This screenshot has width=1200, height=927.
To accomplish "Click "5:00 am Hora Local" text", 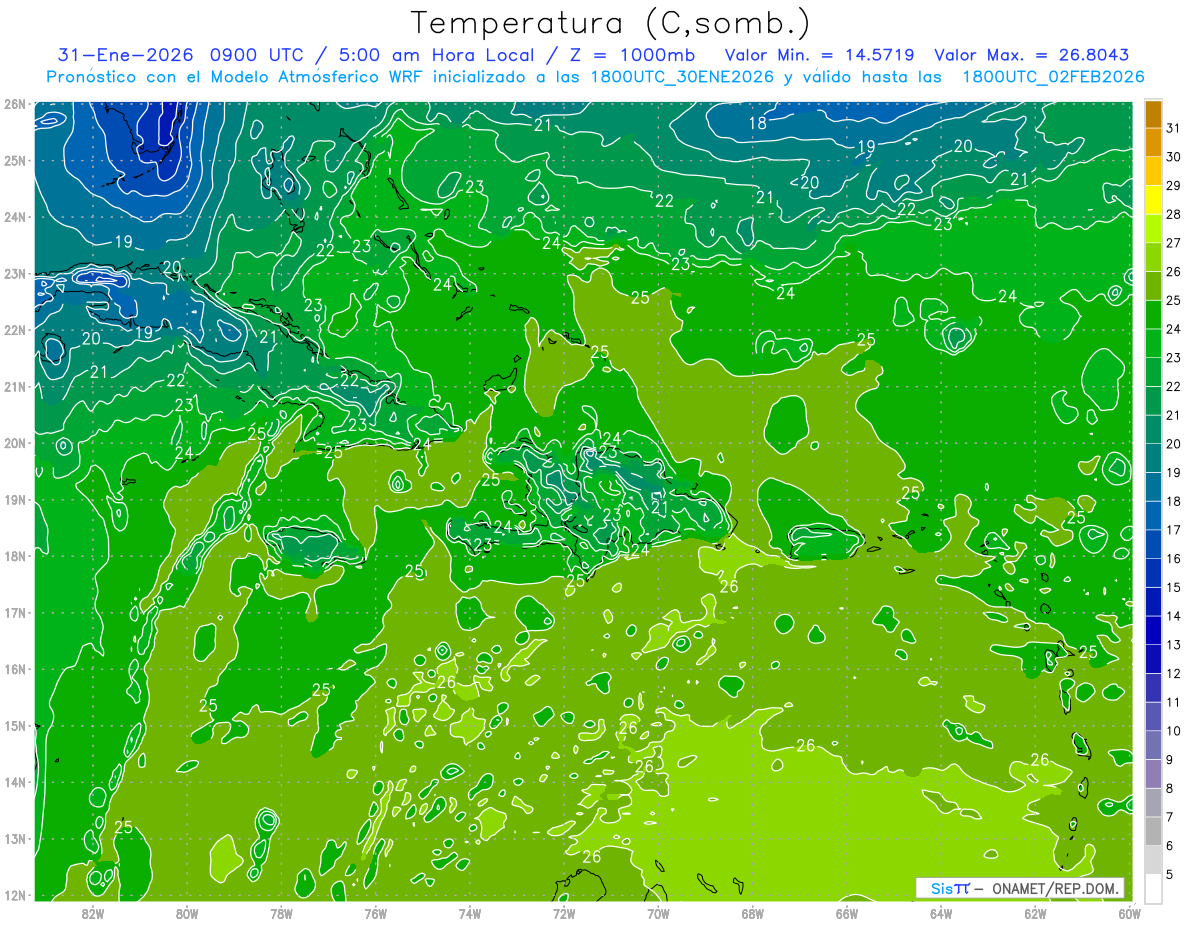I will point(437,55).
